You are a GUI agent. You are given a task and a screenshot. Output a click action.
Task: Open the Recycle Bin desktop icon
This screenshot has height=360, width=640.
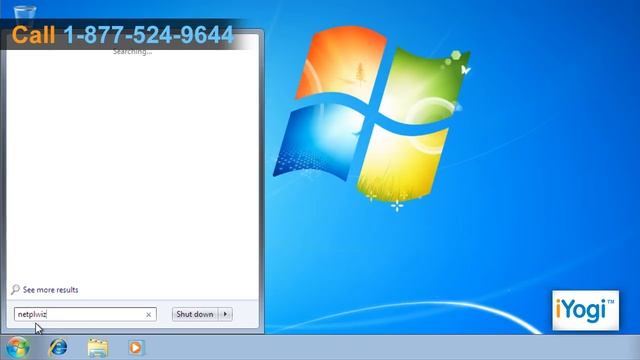click(25, 15)
